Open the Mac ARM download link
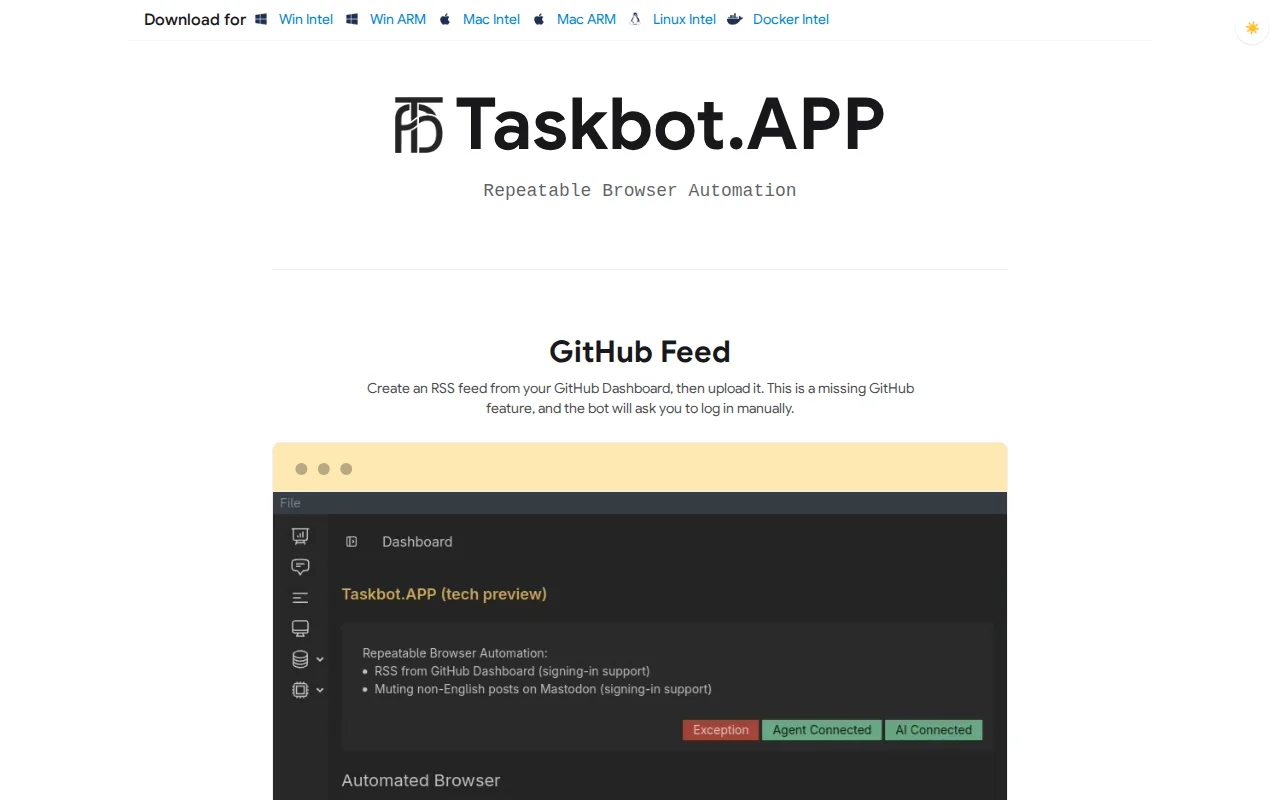This screenshot has height=800, width=1280. [x=586, y=19]
